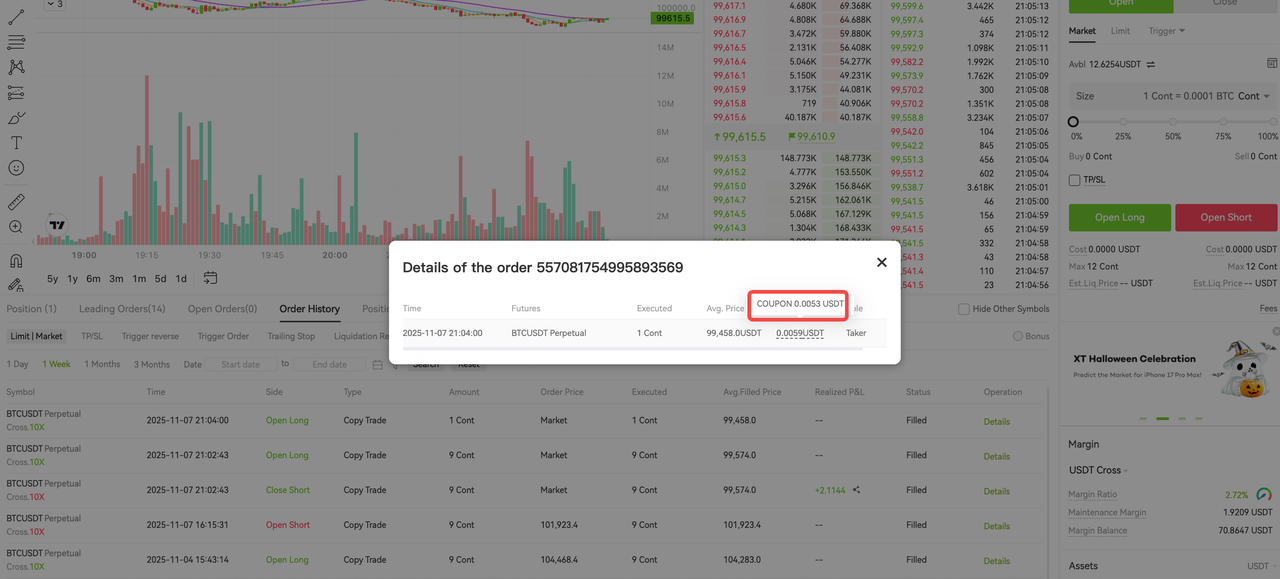The width and height of the screenshot is (1280, 579).
Task: Open the Cont size unit dropdown
Action: click(x=1254, y=96)
